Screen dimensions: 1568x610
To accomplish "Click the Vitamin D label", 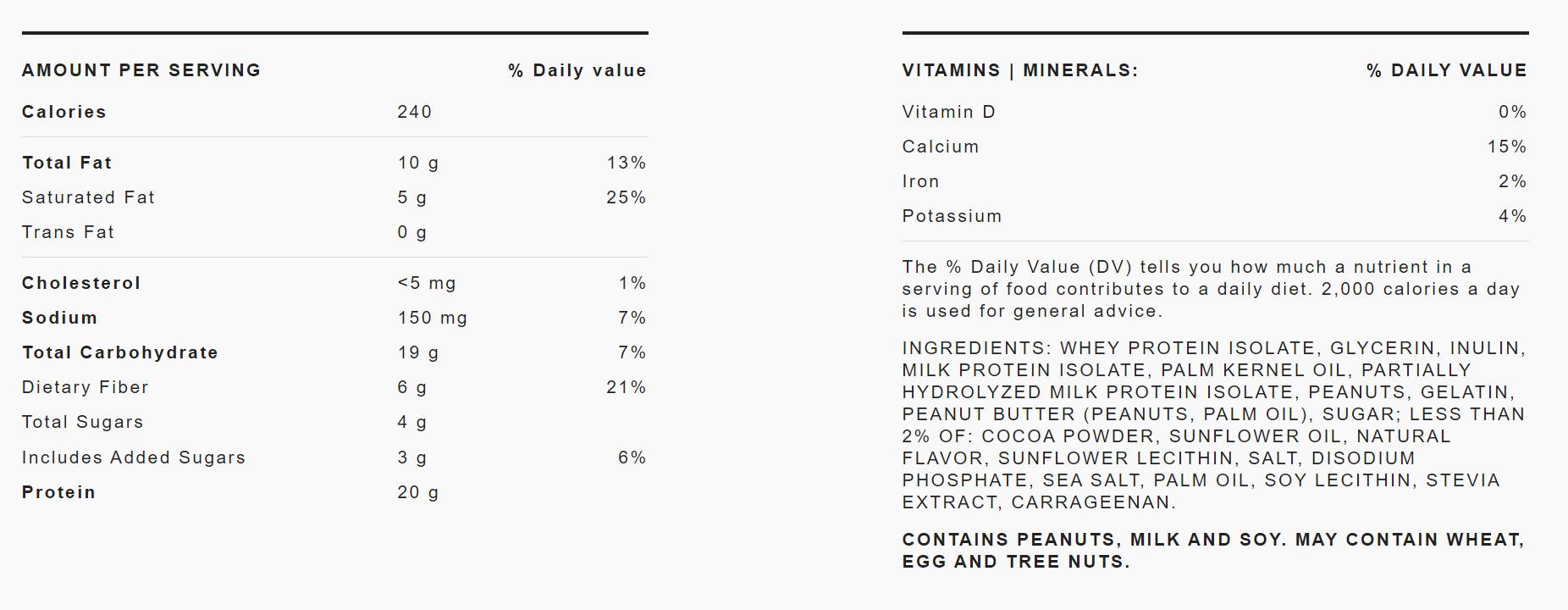I will 948,112.
